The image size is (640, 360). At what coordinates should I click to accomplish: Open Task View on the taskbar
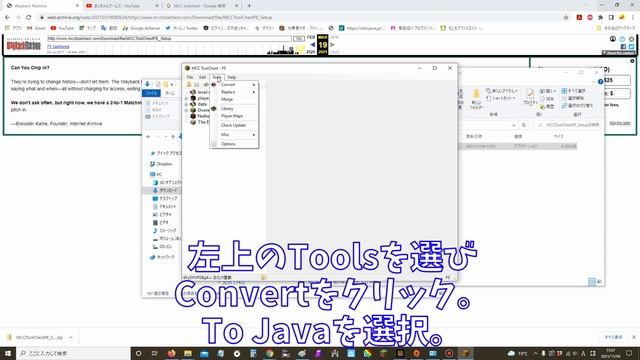(155, 353)
